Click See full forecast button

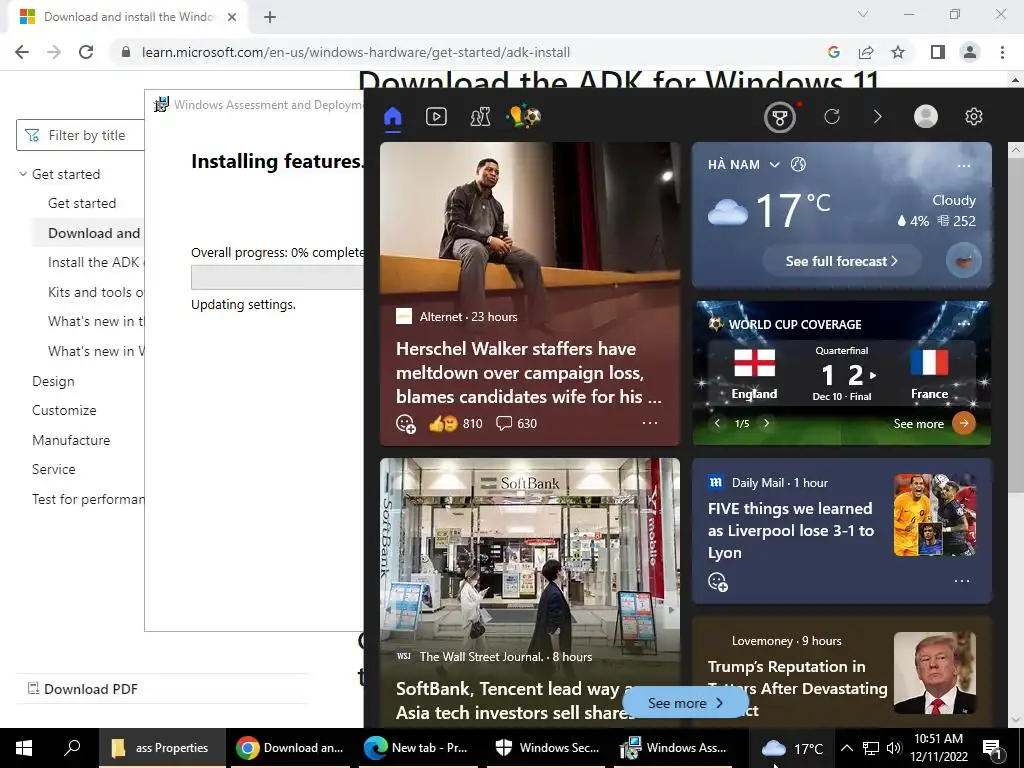point(842,261)
